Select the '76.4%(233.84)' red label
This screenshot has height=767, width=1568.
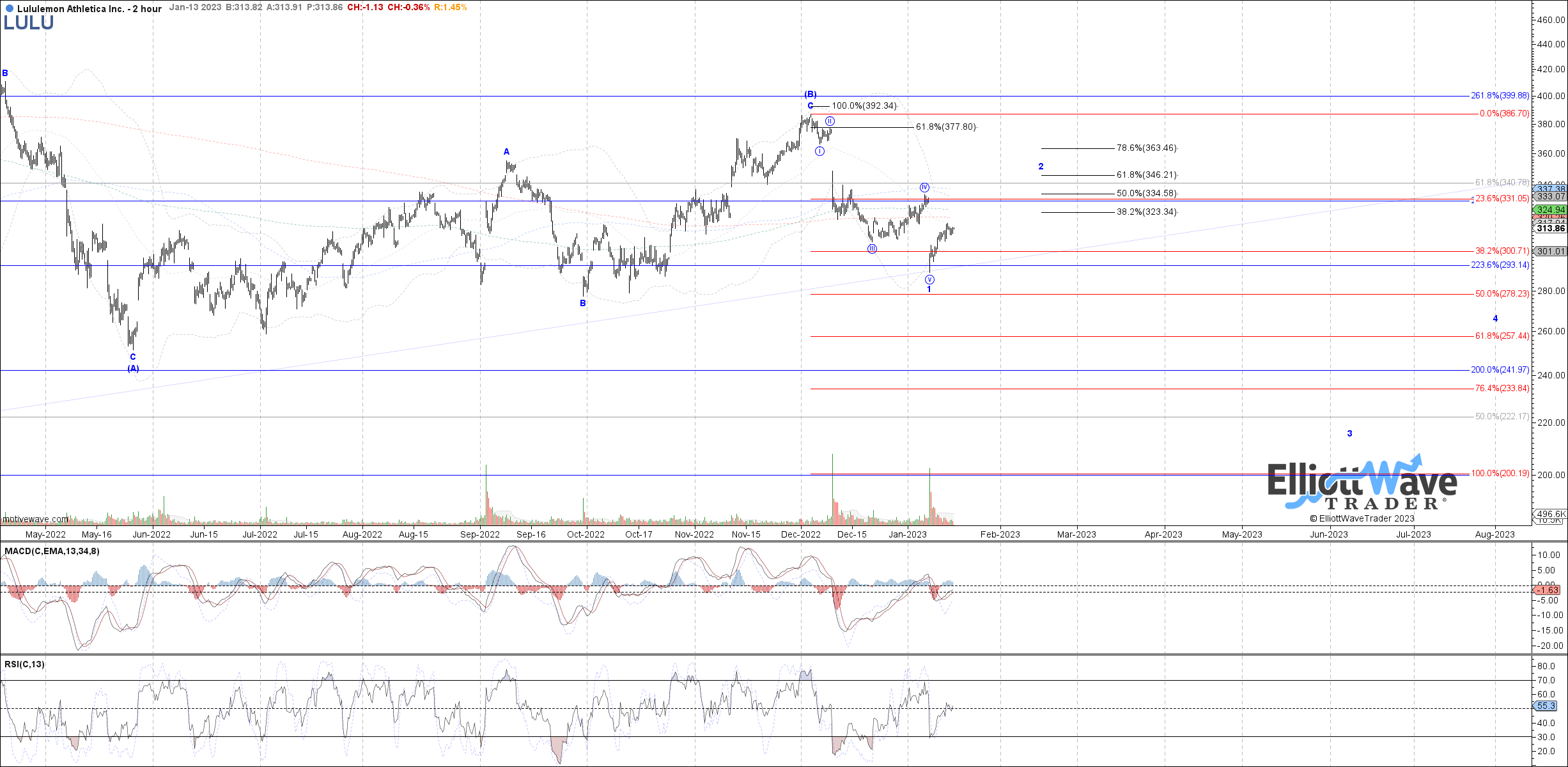(1502, 389)
